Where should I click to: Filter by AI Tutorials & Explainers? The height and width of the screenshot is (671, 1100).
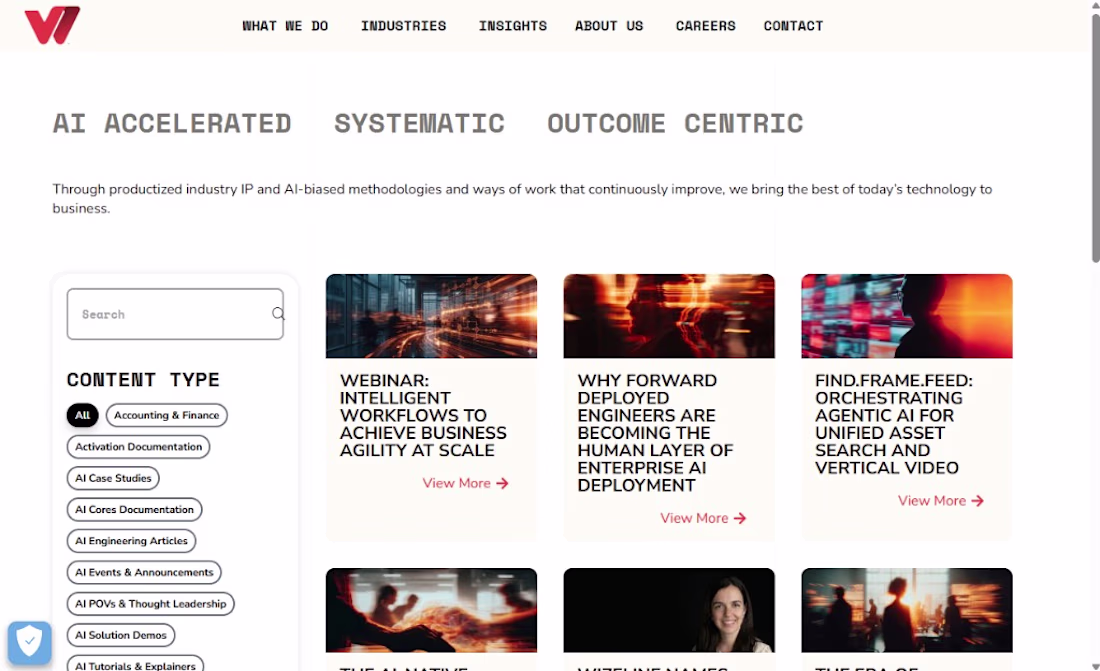pyautogui.click(x=135, y=665)
